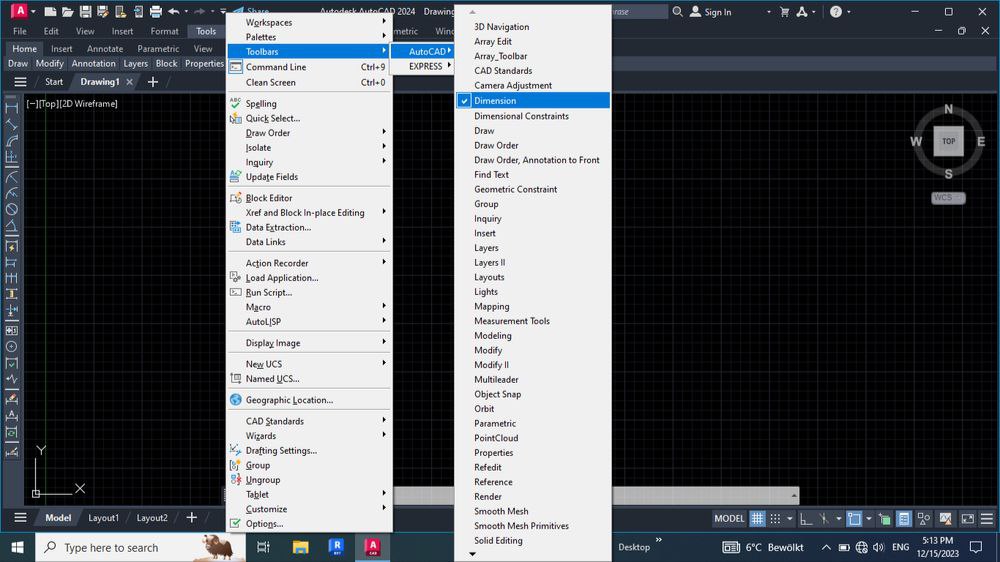Click the Windows Start button
This screenshot has height=562, width=1000.
(x=17, y=547)
